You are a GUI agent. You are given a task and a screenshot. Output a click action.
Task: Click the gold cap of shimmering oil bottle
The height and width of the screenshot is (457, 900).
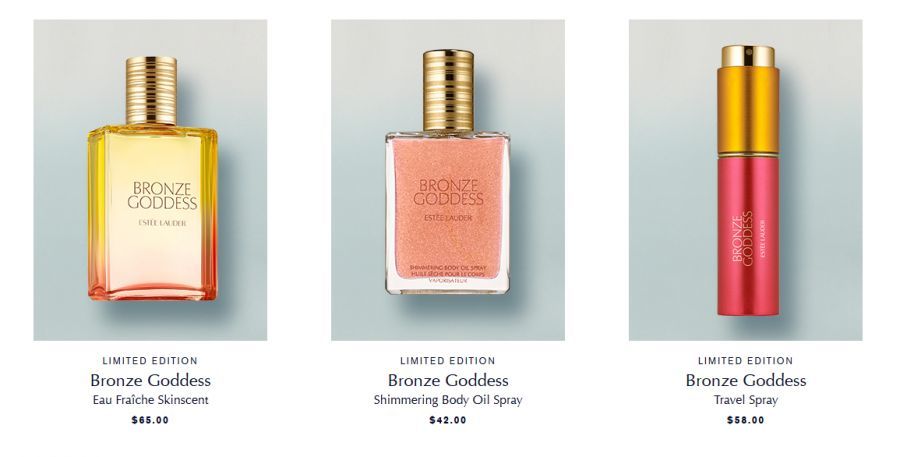pyautogui.click(x=448, y=91)
